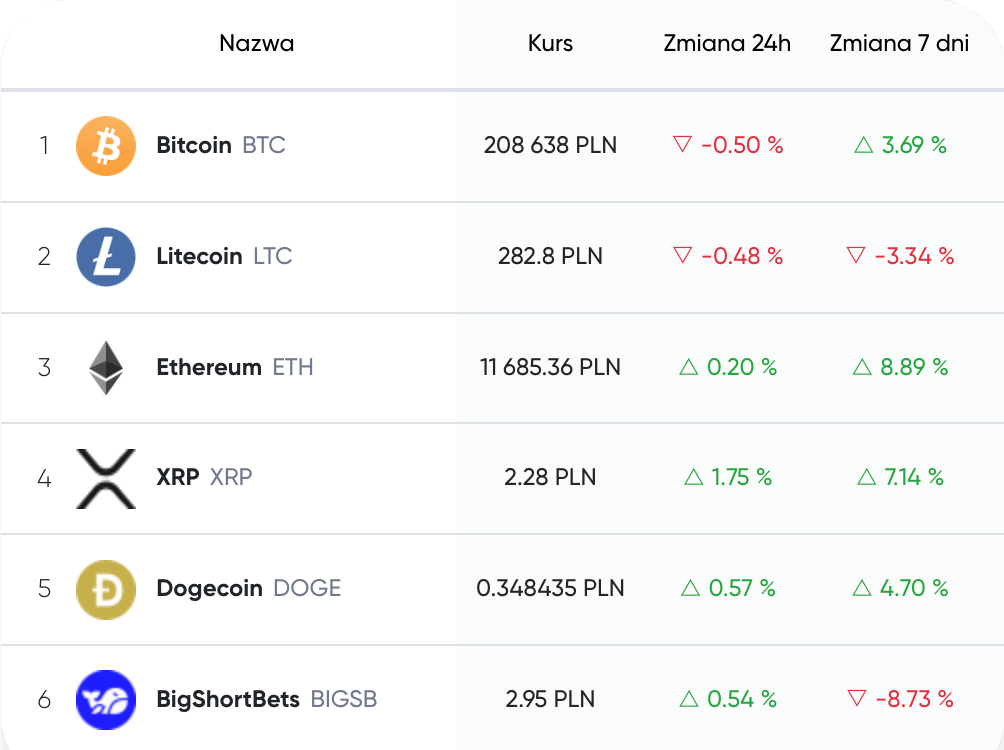Open the Bitcoin BTC name link
The height and width of the screenshot is (750, 1004).
click(221, 145)
